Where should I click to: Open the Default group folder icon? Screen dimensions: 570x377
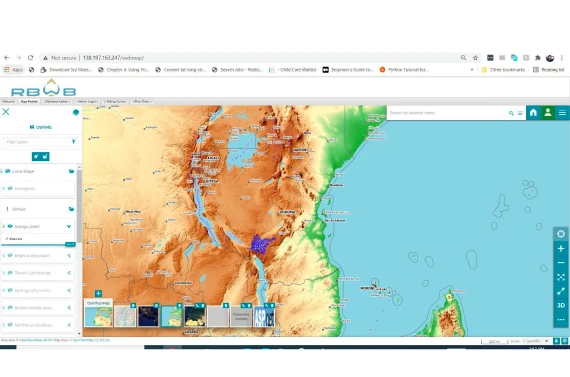[71, 209]
